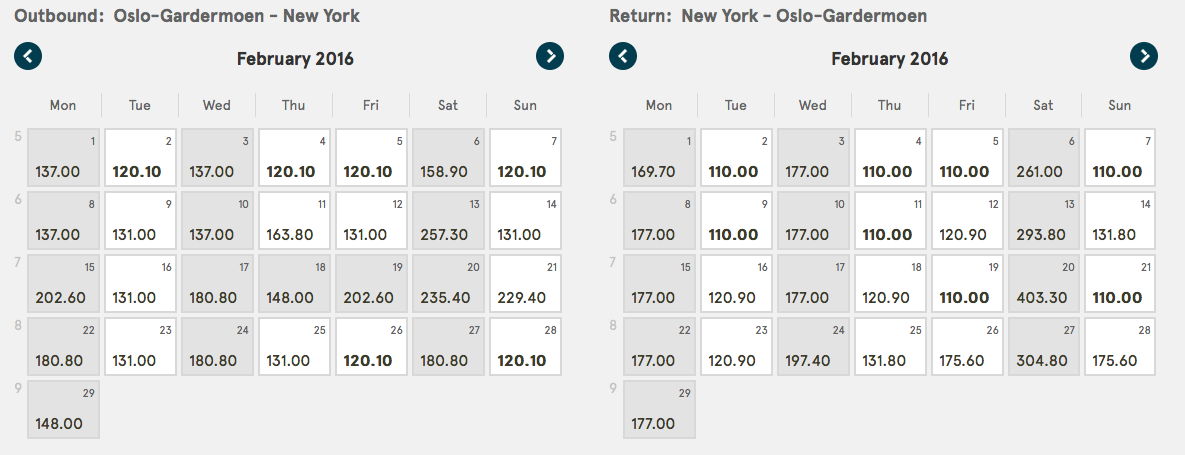
Task: Select outbound February 26 fare 120.10
Action: pyautogui.click(x=371, y=346)
